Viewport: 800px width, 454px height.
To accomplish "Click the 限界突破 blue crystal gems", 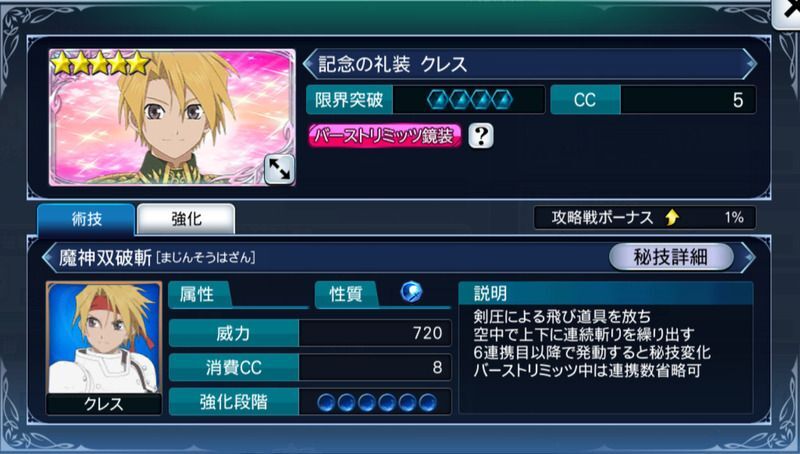I will click(469, 99).
